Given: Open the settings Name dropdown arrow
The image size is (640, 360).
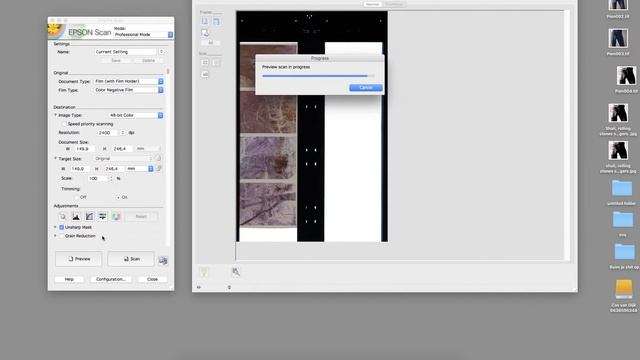Looking at the screenshot, I should [x=162, y=52].
